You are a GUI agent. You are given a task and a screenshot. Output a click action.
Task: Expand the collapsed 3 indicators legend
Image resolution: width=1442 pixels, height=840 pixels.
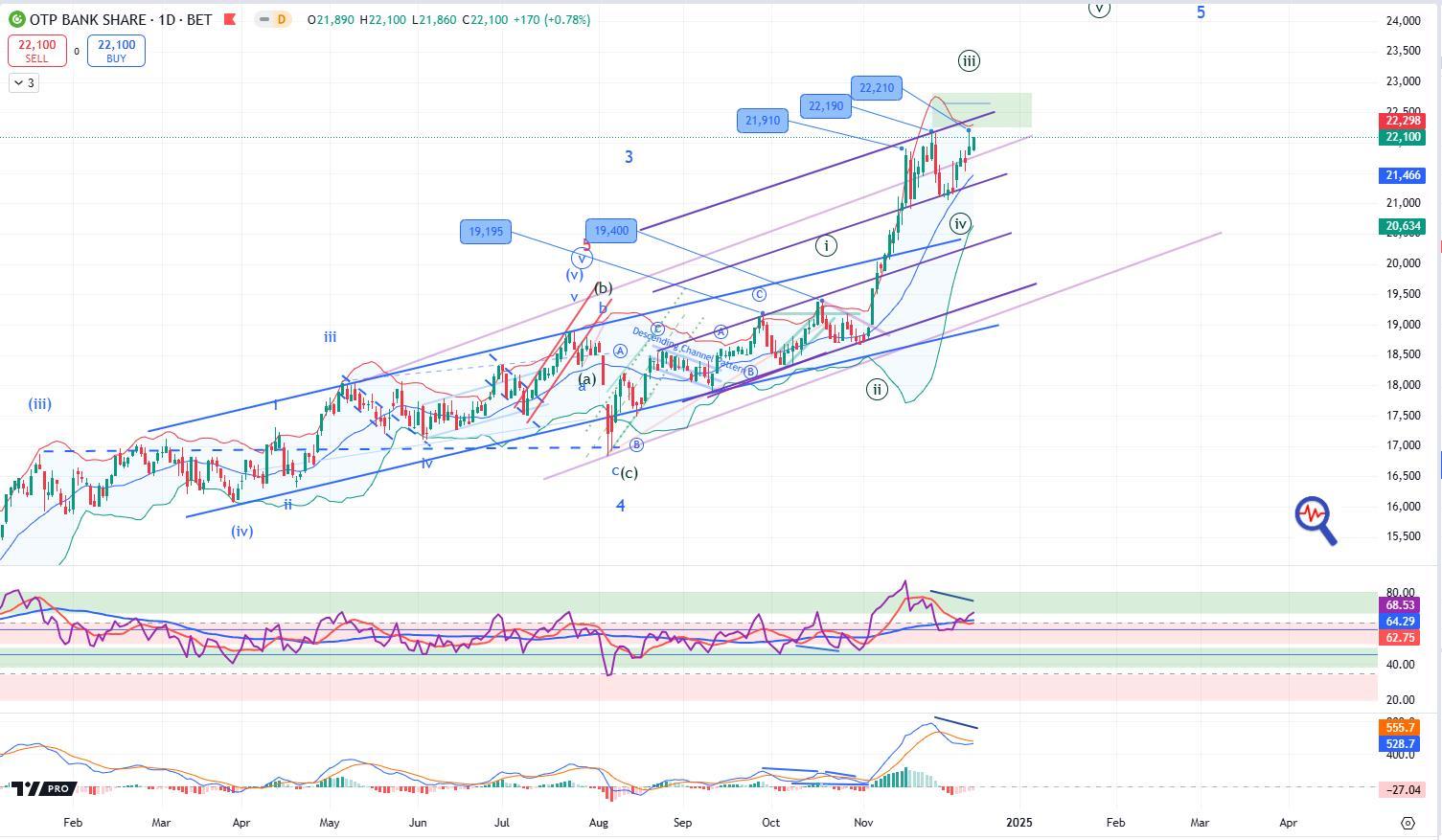point(24,83)
